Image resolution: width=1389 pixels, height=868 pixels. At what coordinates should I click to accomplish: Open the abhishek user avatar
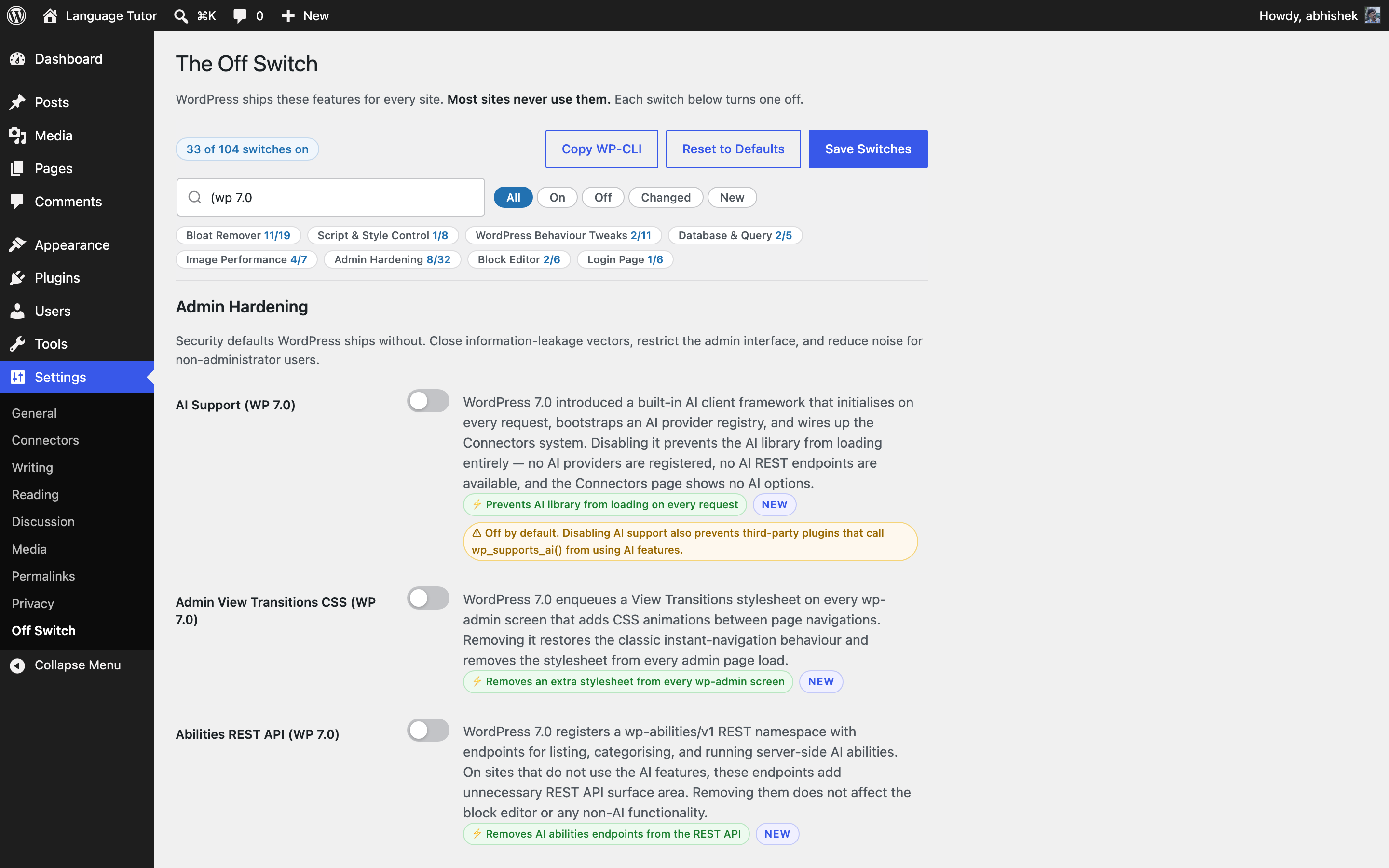point(1373,15)
